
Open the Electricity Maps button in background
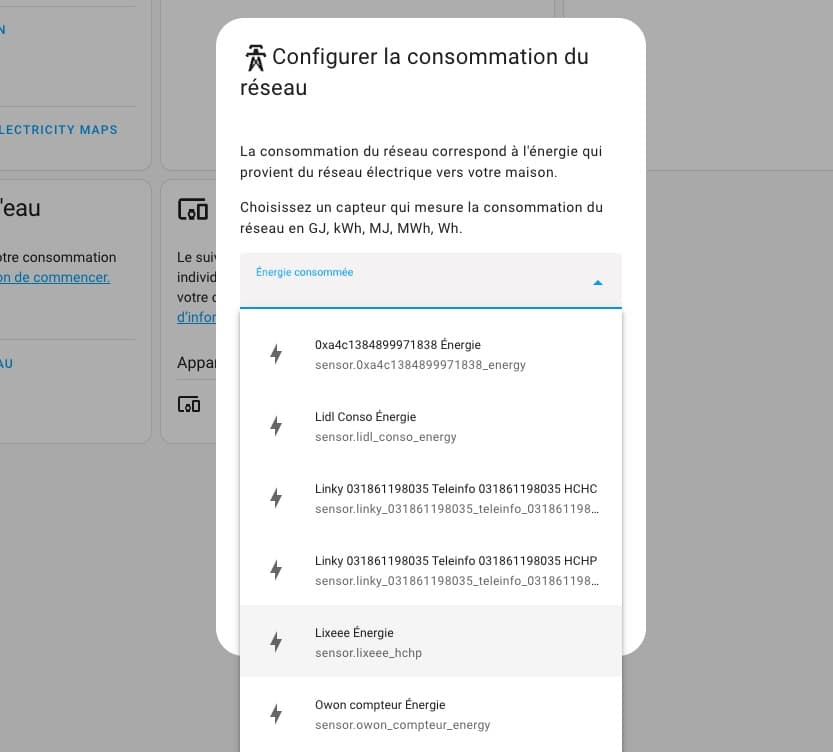[58, 130]
